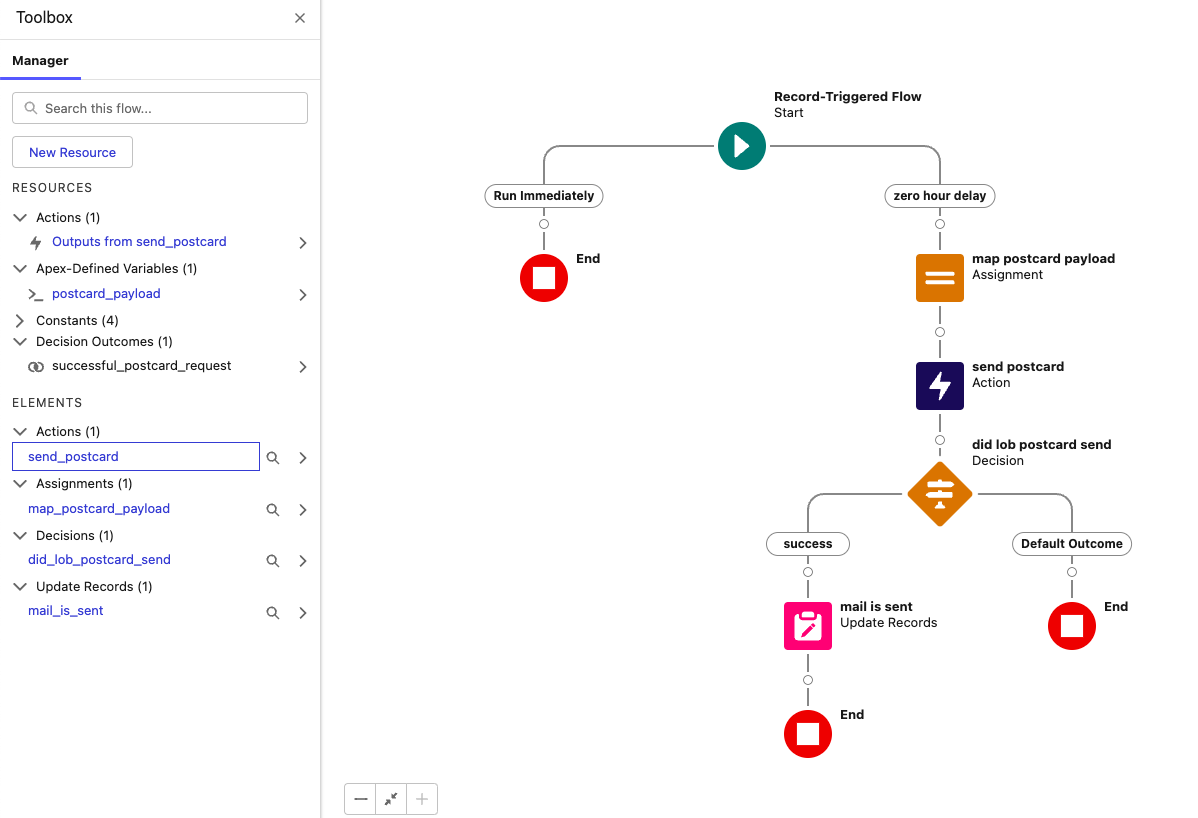Image resolution: width=1198 pixels, height=818 pixels.
Task: Locate mail_is_sent on canvas via magnifier icon
Action: [x=272, y=613]
